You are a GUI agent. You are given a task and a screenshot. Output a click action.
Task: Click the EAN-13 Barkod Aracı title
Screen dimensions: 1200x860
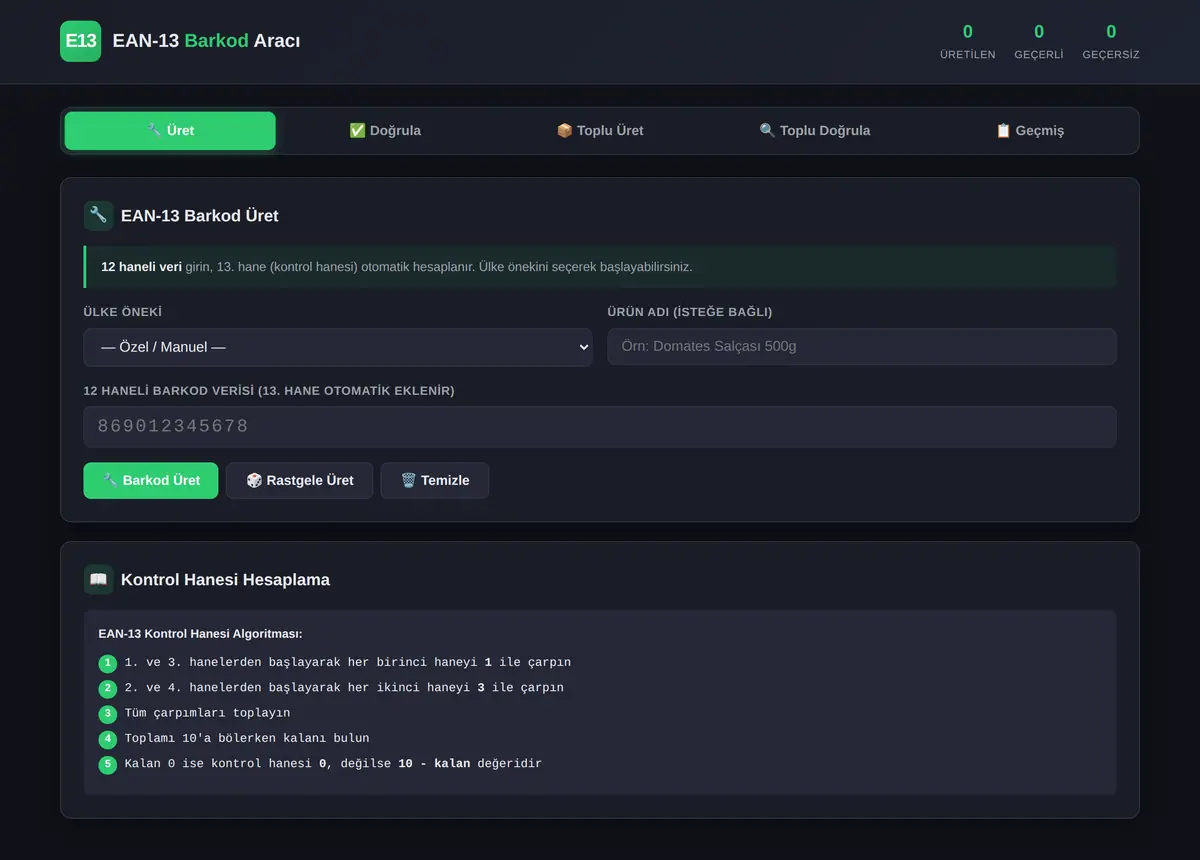pos(206,41)
